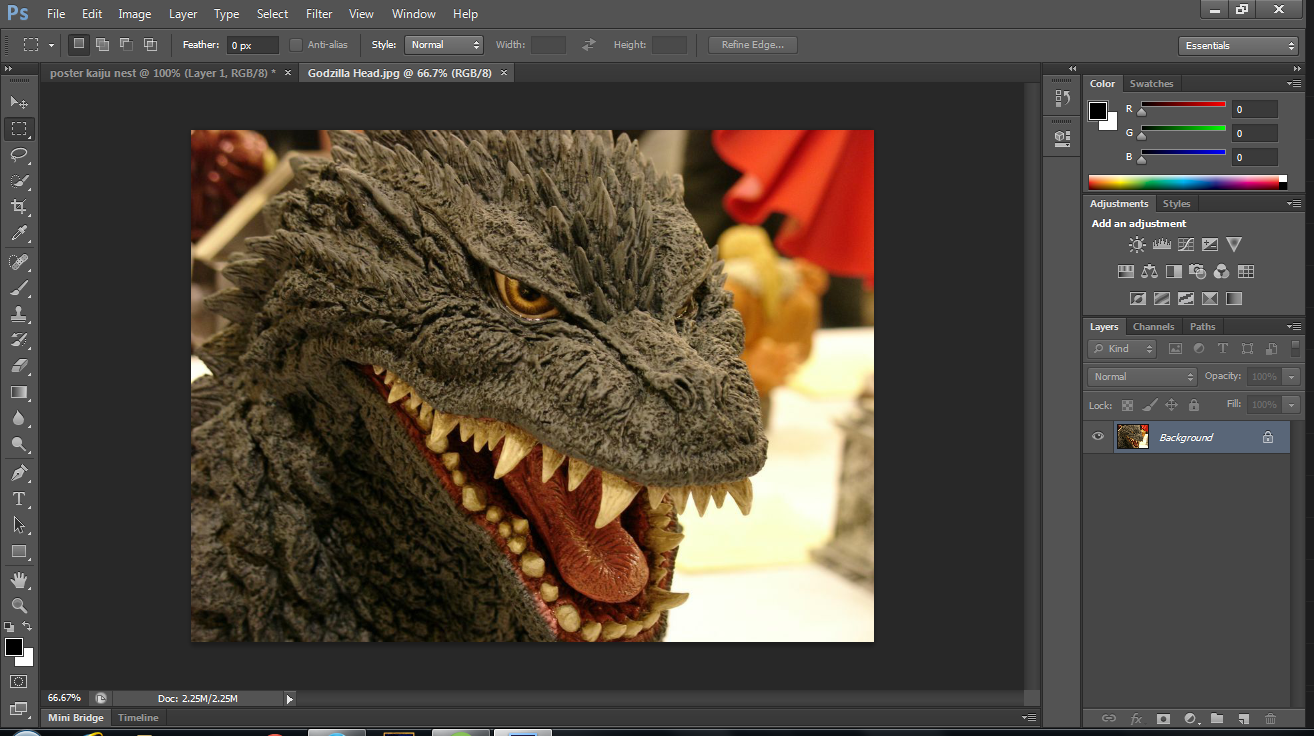This screenshot has width=1314, height=736.
Task: Click the Refine Edge button
Action: pos(753,45)
